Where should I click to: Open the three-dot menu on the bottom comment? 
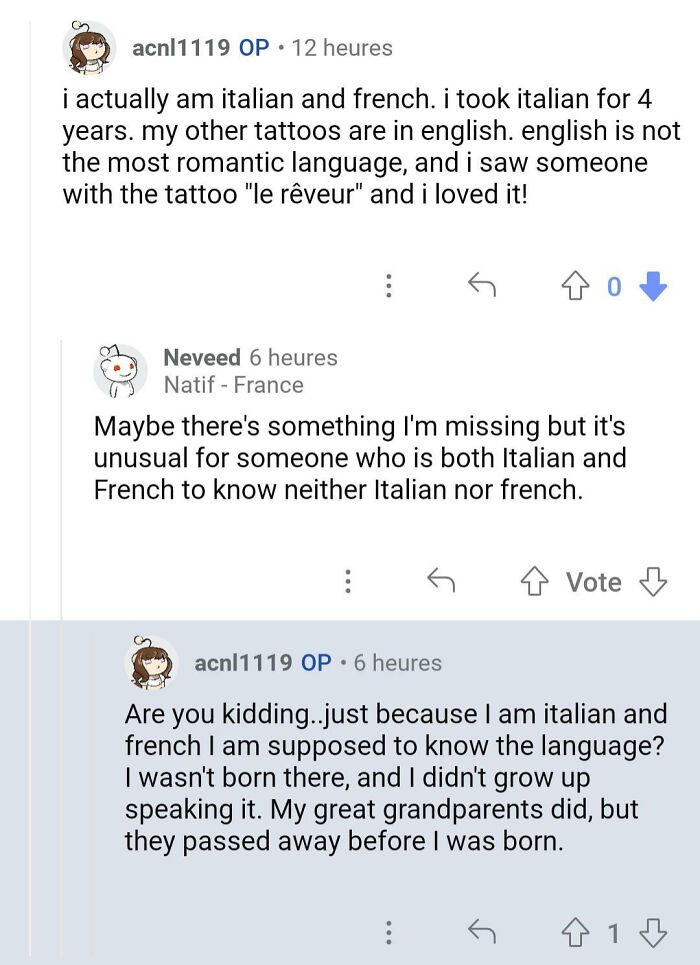click(x=389, y=929)
